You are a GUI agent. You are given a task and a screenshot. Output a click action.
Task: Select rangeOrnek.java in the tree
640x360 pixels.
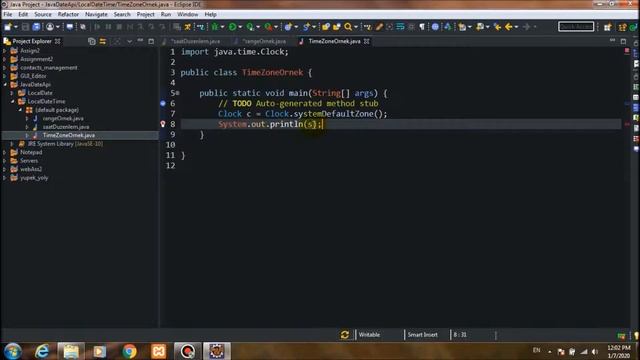(x=63, y=118)
